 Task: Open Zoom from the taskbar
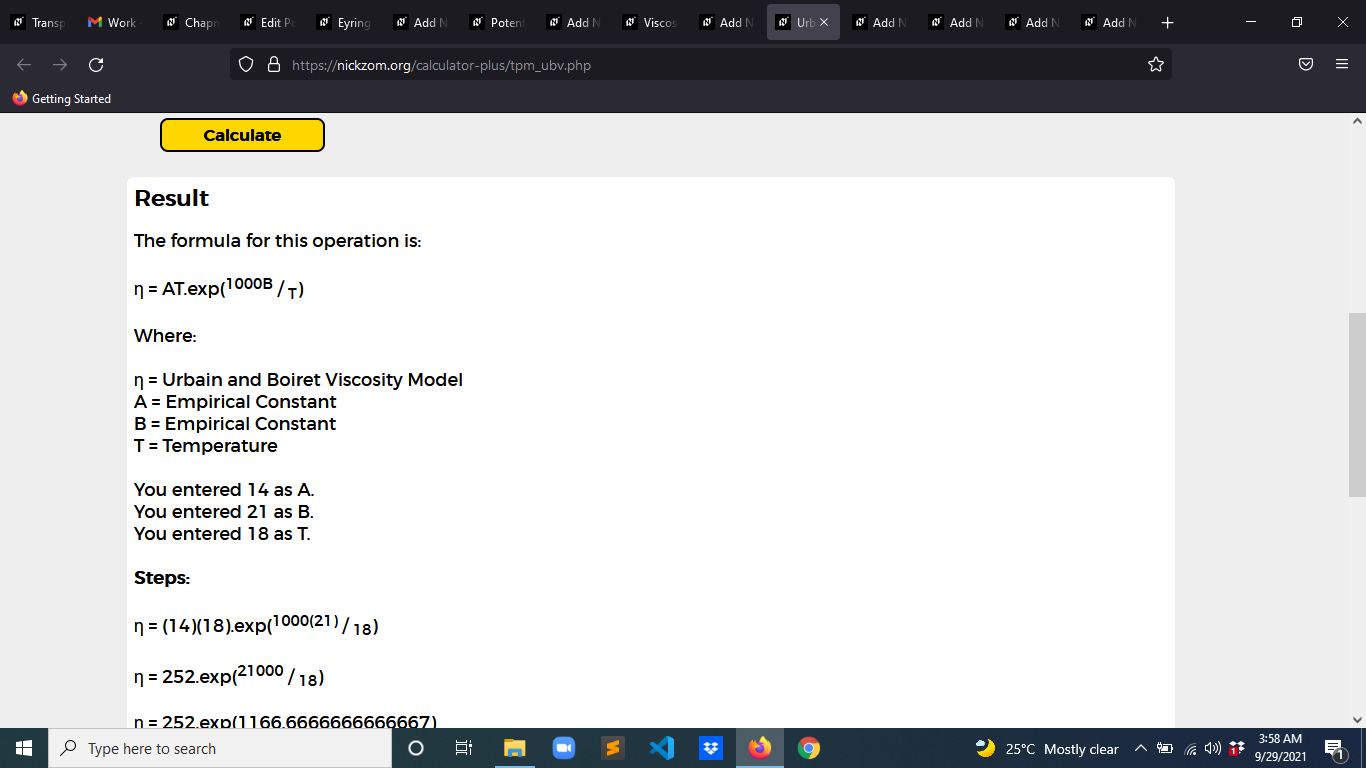563,748
